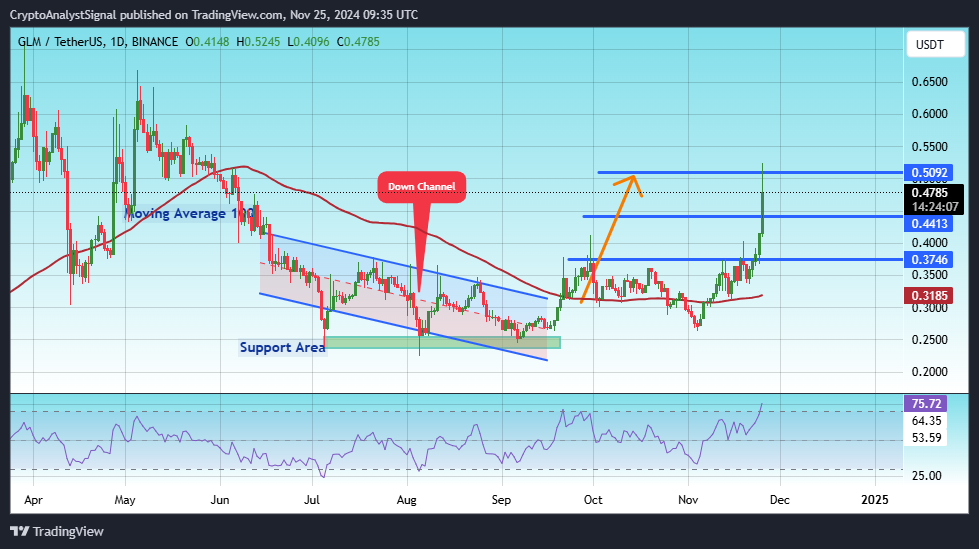
Task: Click the RSI 64.35 level label
Action: [927, 421]
